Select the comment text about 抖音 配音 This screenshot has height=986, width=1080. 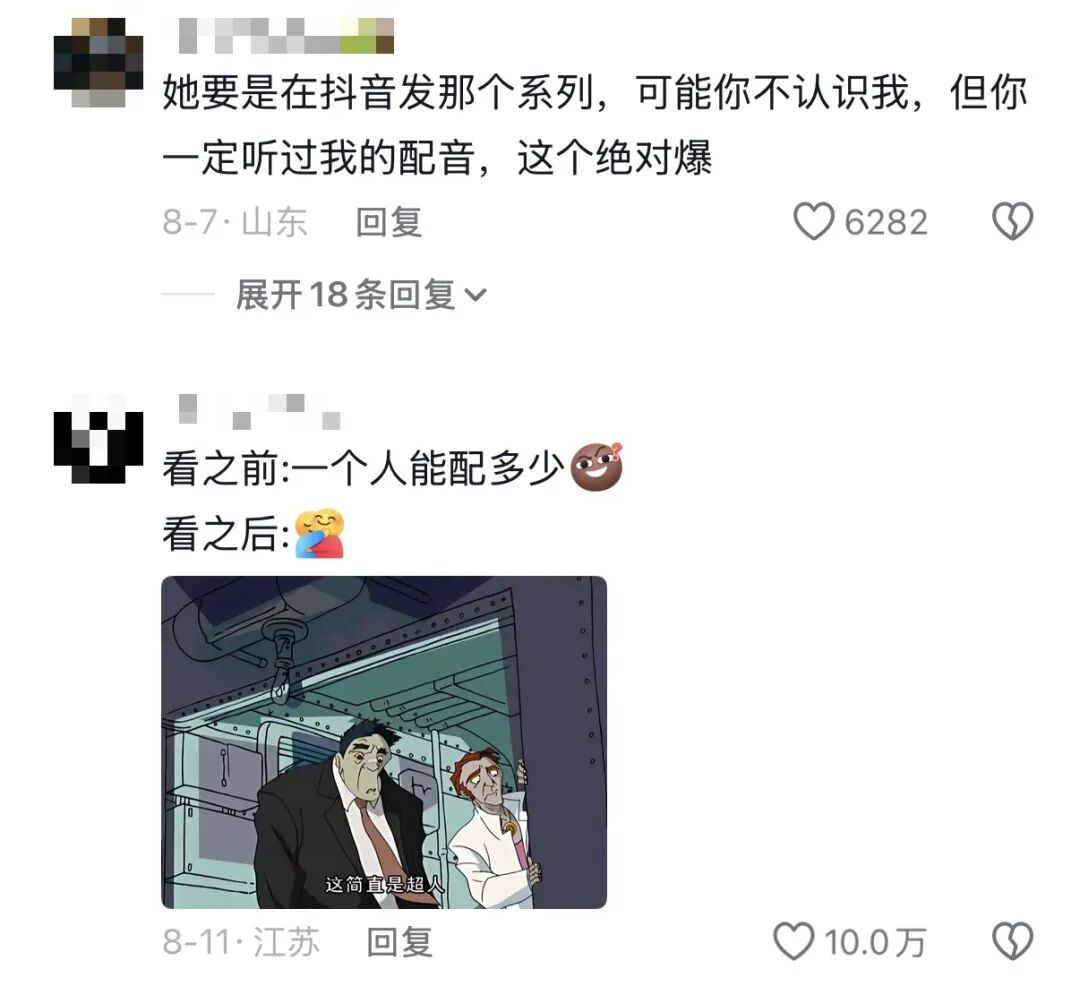pos(595,125)
